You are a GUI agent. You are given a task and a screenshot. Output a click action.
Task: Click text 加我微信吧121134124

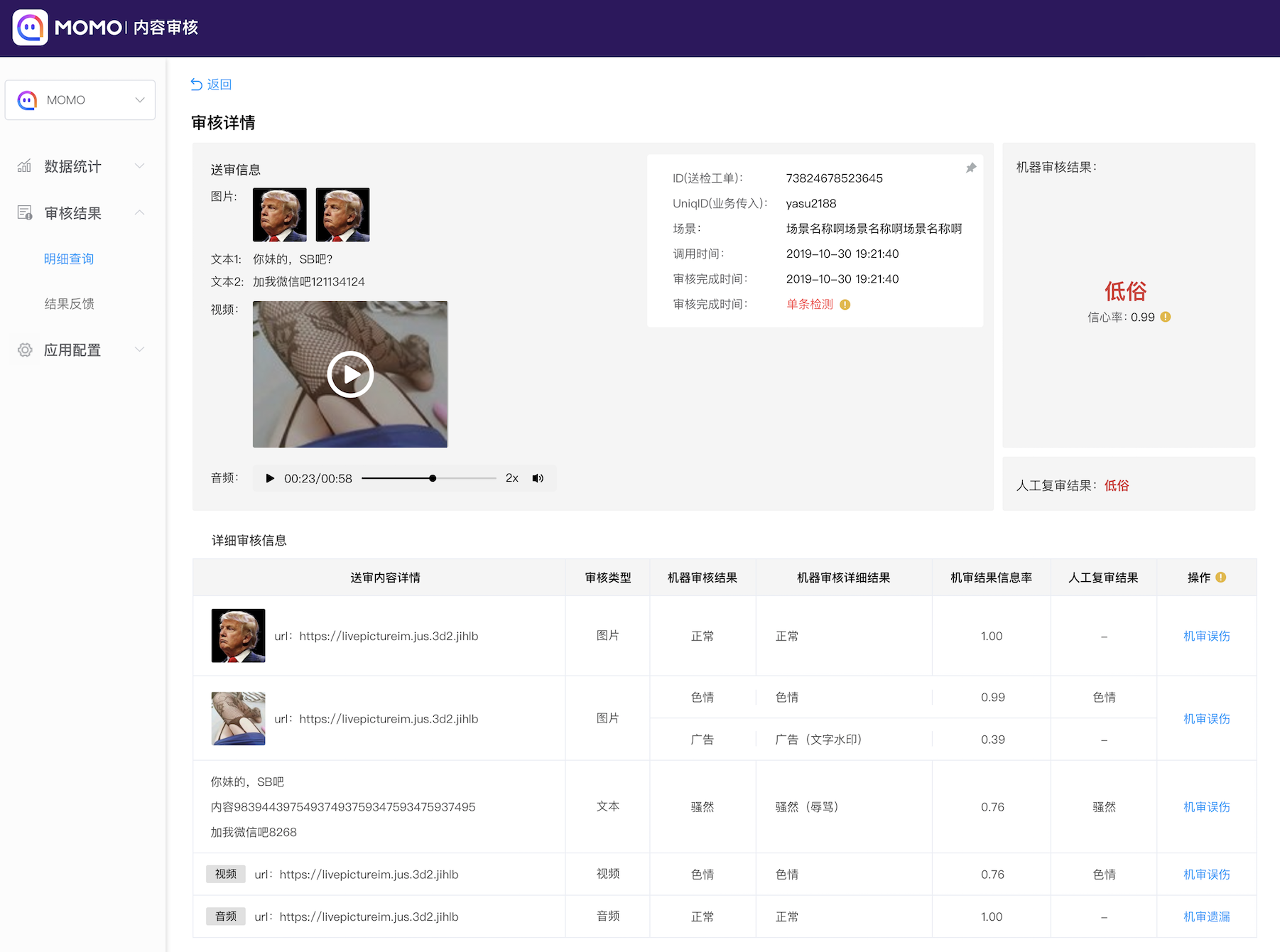[309, 282]
